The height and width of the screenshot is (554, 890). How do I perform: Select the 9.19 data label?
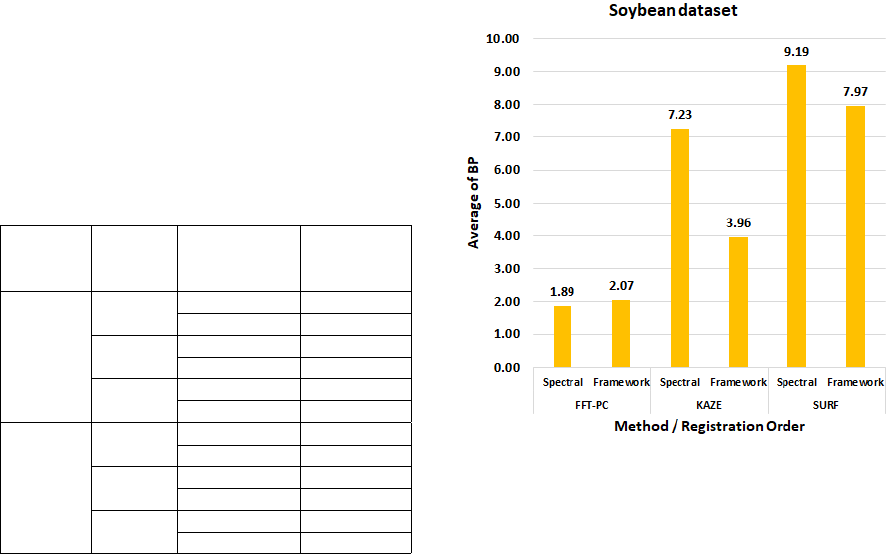click(796, 50)
